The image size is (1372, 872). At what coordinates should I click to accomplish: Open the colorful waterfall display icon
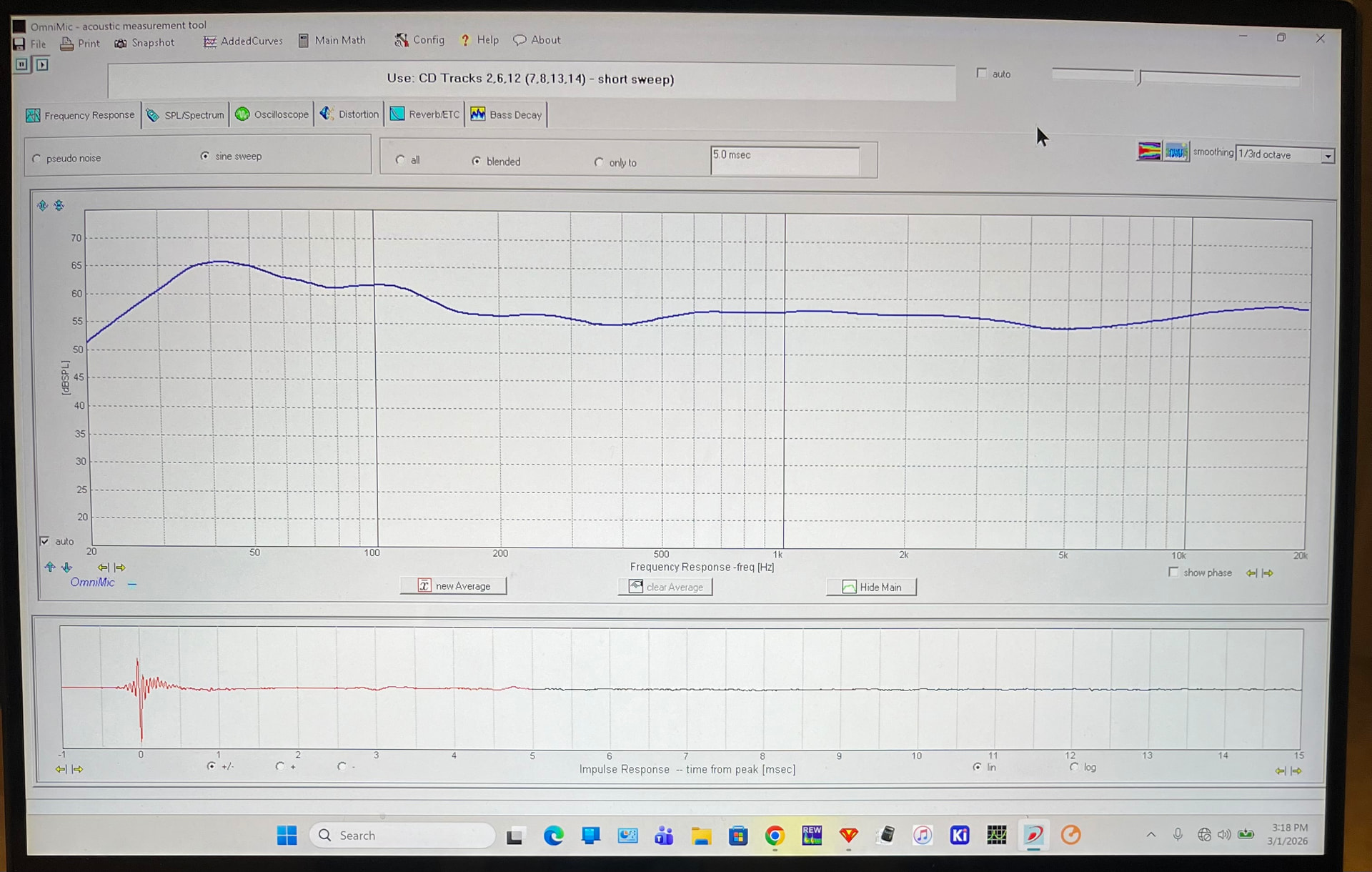1149,152
